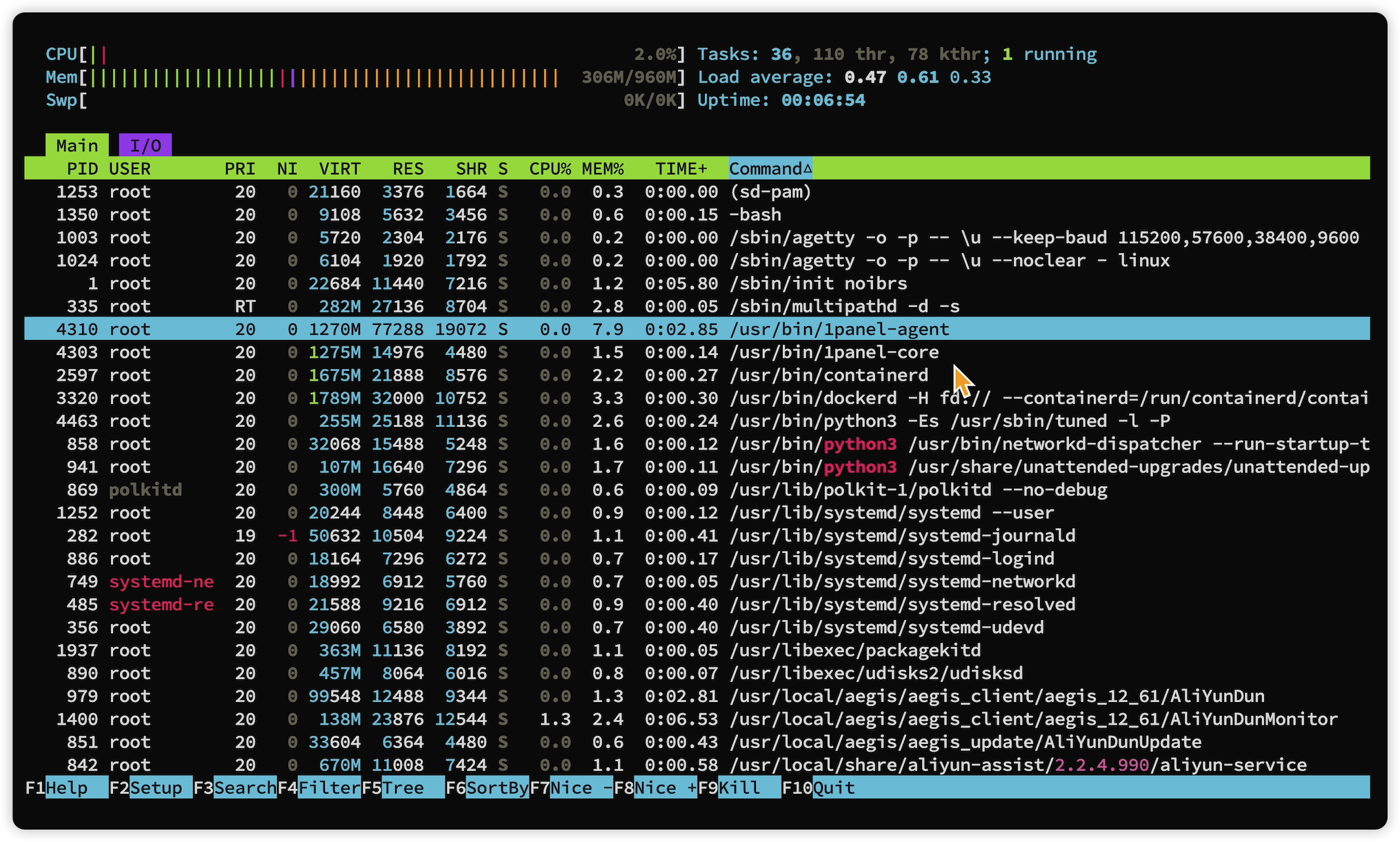Image resolution: width=1400 pixels, height=842 pixels.
Task: Click F10 Quit button
Action: point(833,788)
